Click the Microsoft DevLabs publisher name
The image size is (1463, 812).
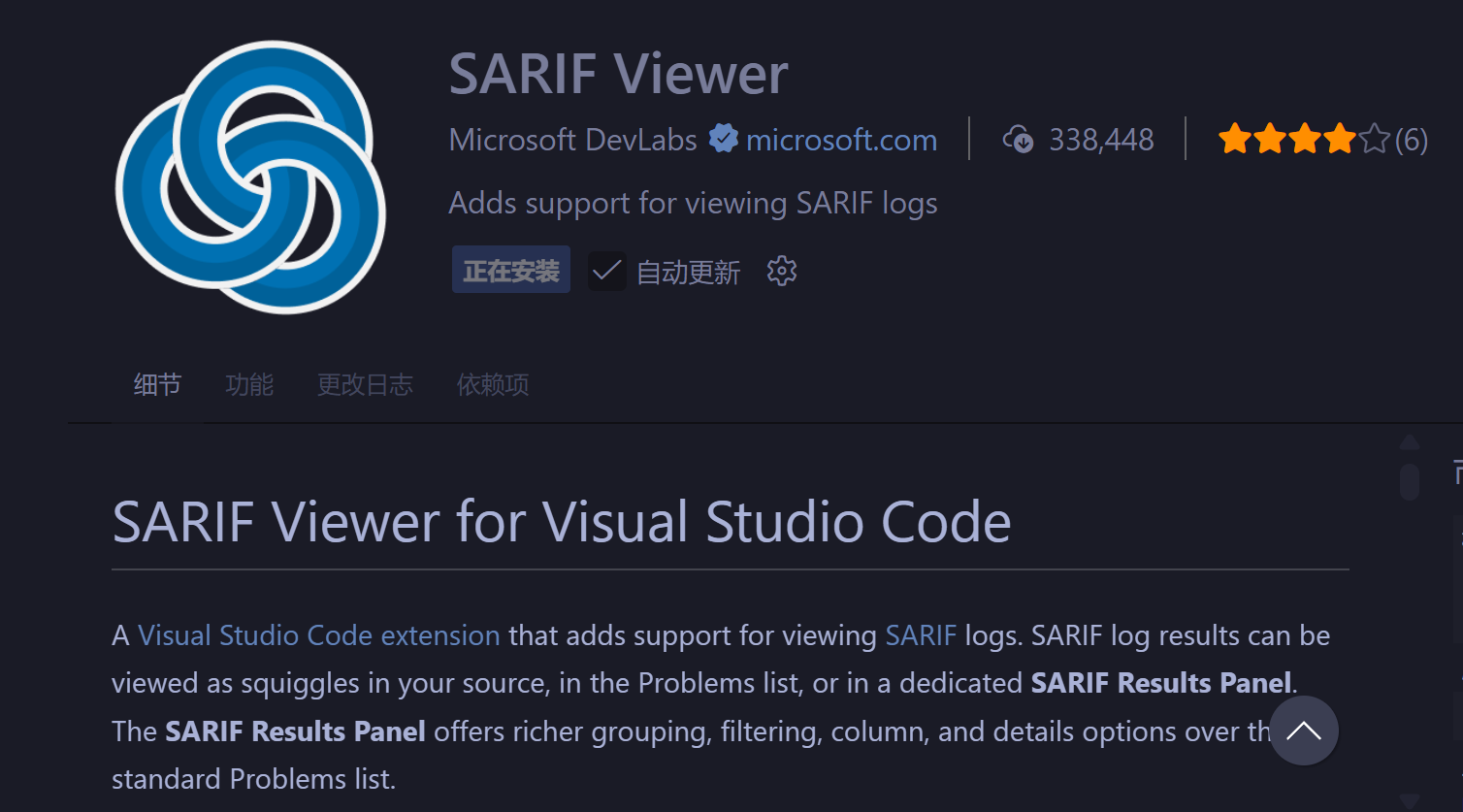point(572,140)
